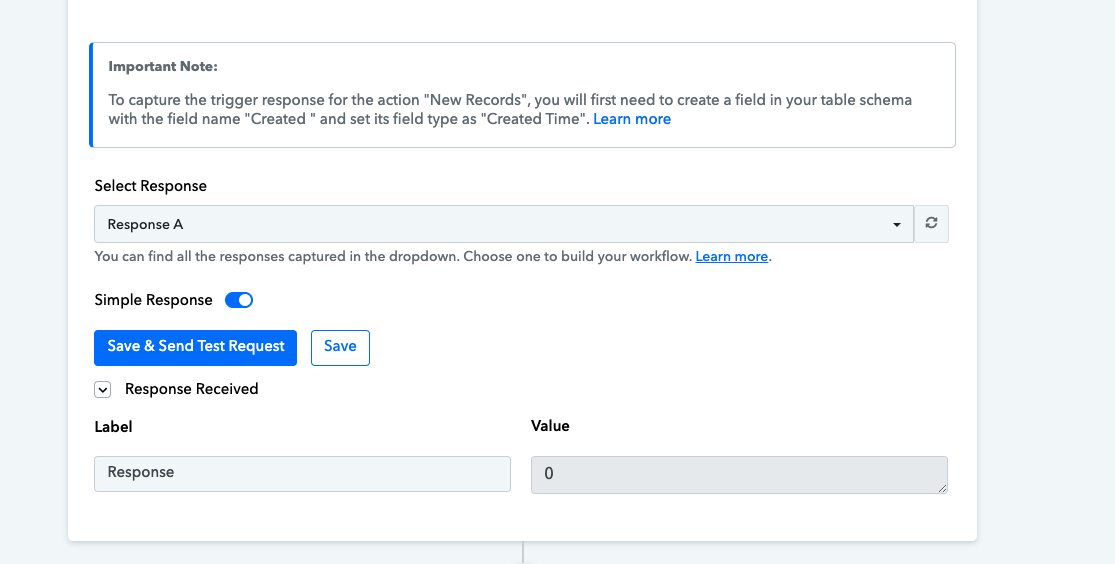Click Save & Send Test Request button
The width and height of the screenshot is (1115, 564).
point(196,347)
